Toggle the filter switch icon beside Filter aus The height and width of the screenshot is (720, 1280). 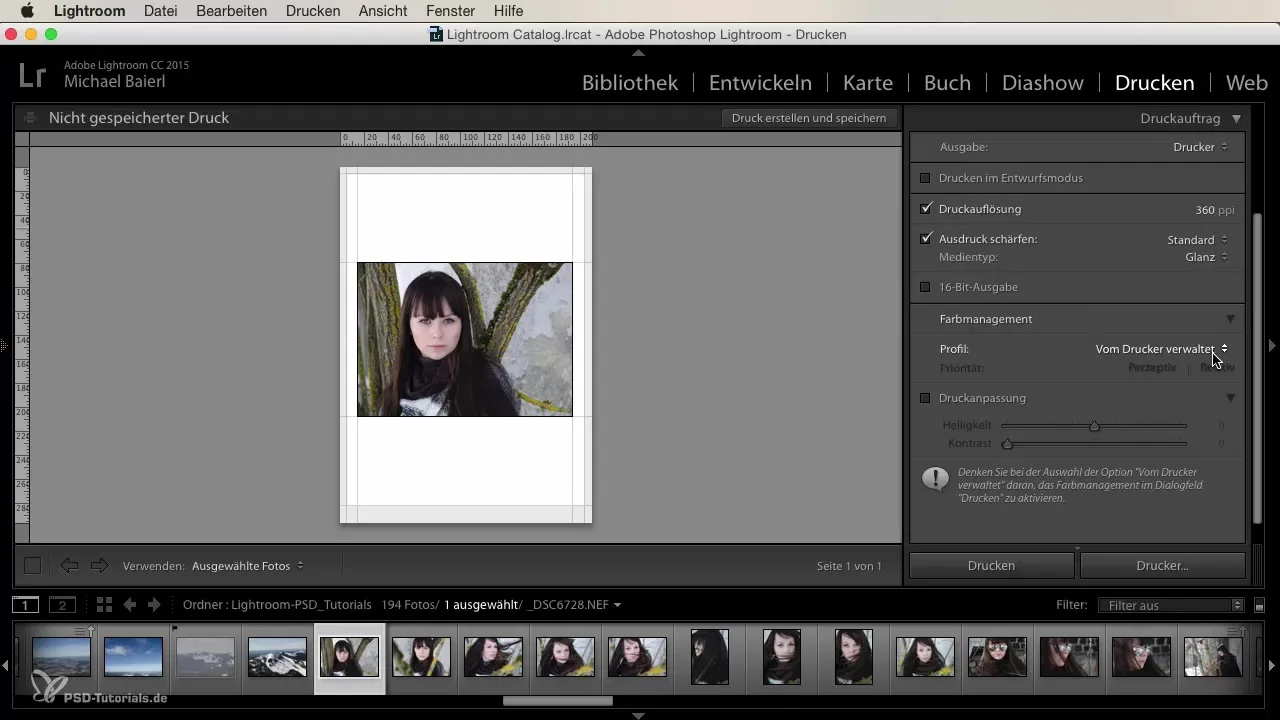1260,605
